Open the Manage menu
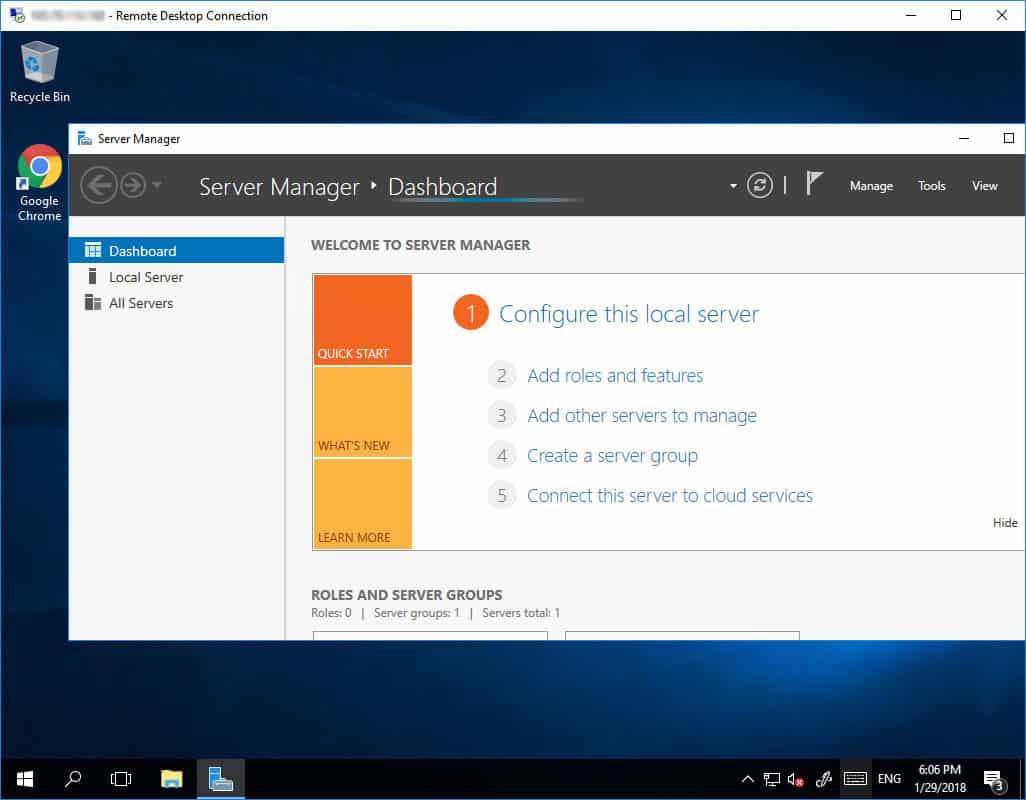This screenshot has height=800, width=1026. [x=871, y=186]
